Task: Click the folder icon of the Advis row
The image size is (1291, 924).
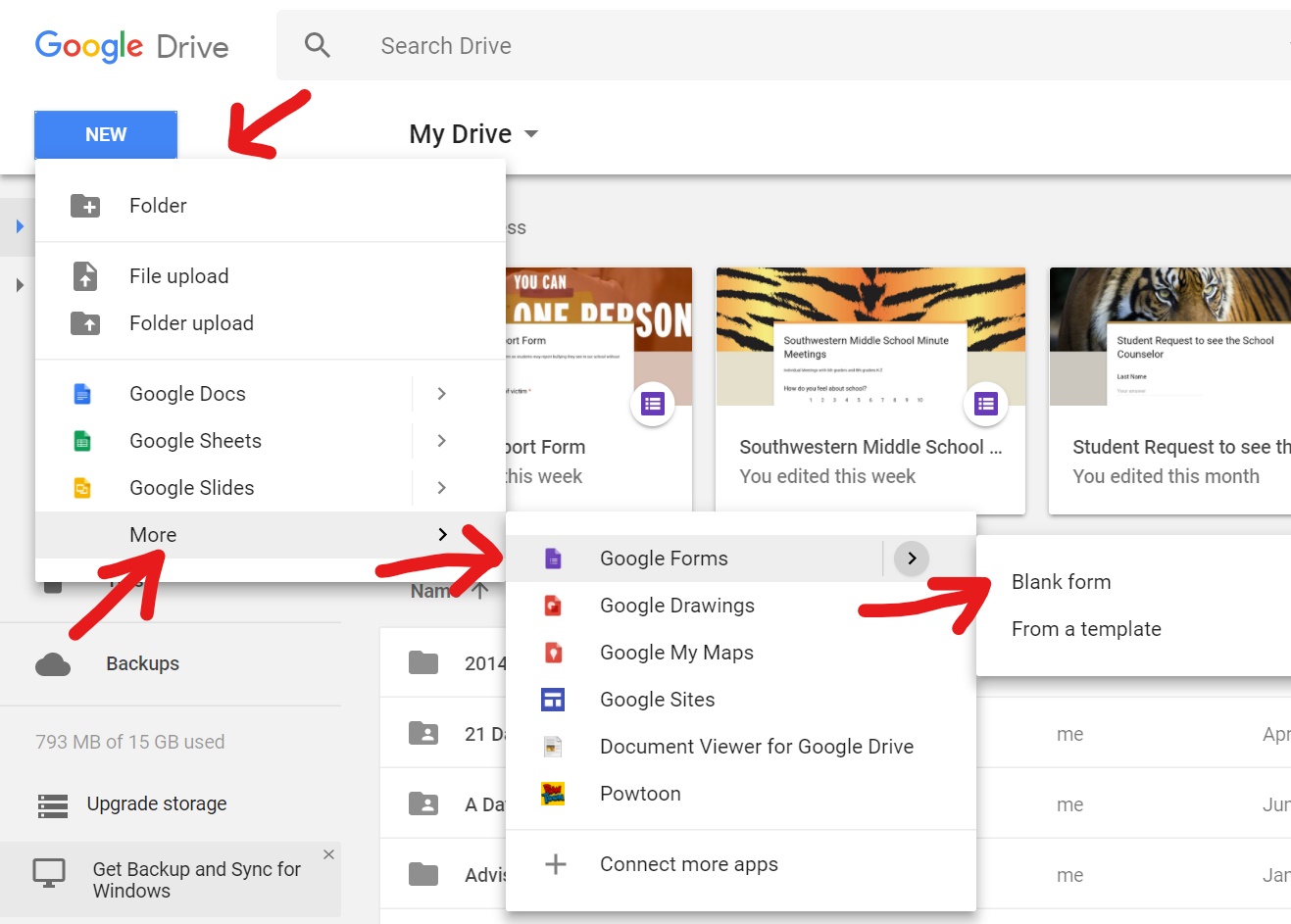Action: pos(423,874)
